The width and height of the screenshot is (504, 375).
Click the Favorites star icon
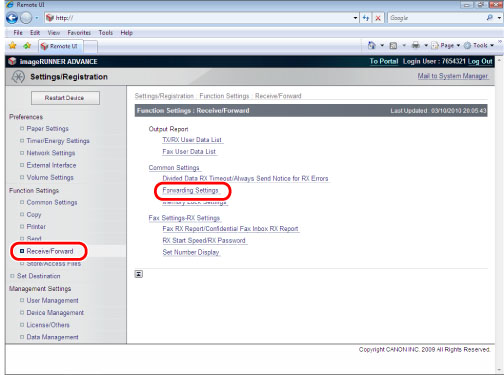[x=13, y=46]
